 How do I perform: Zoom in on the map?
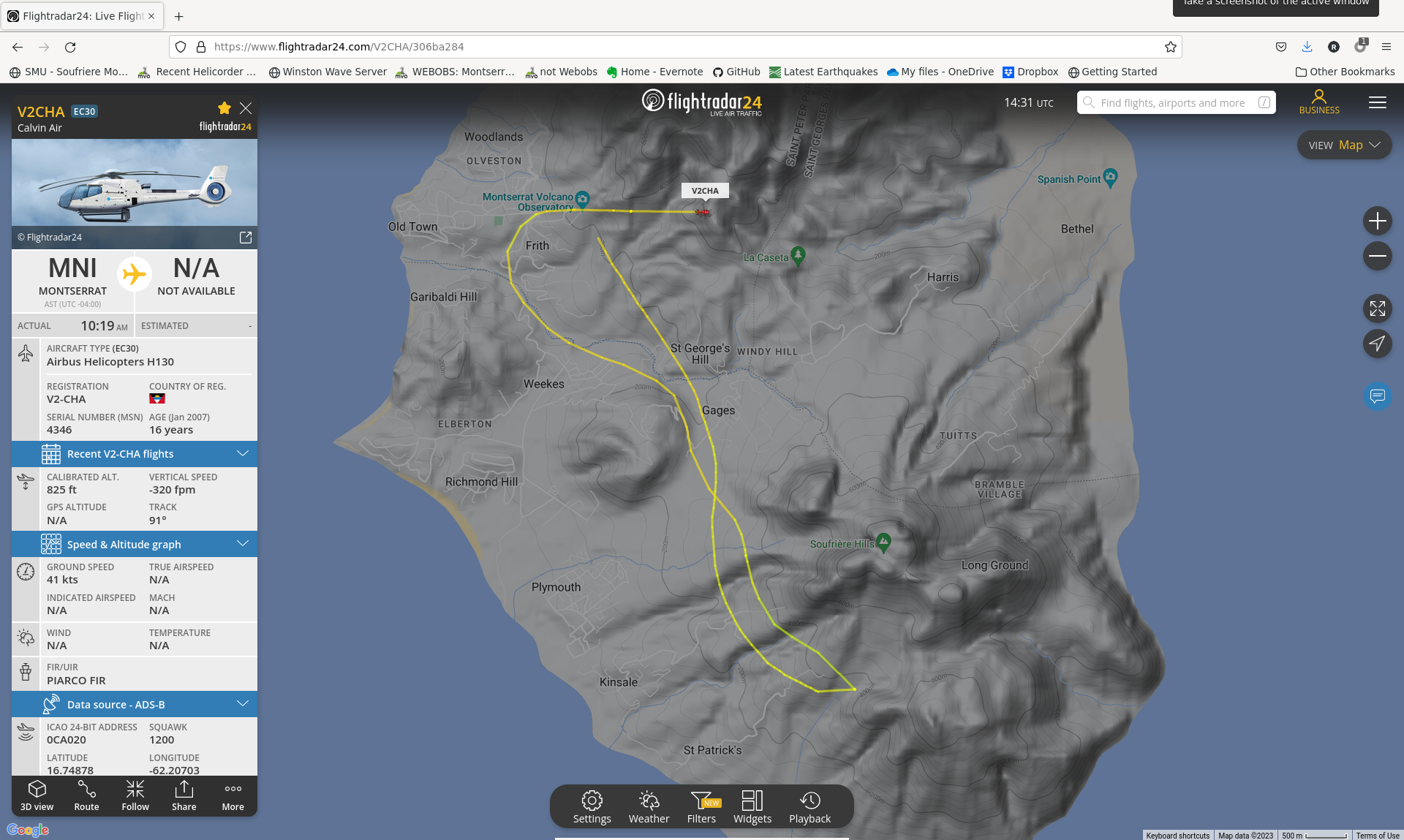(1378, 221)
